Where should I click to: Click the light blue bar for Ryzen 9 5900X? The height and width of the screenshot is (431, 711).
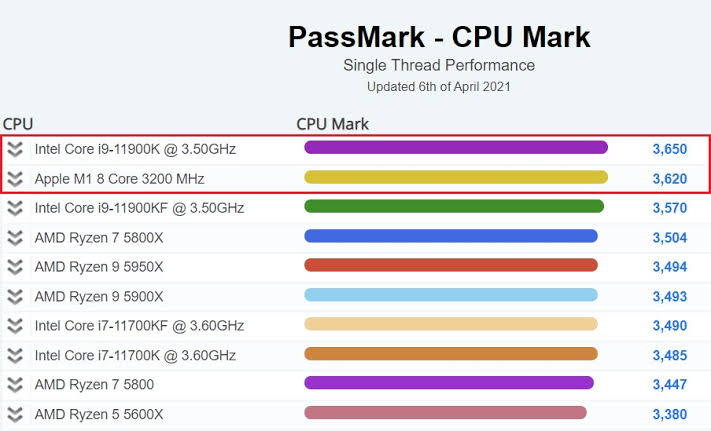pos(450,296)
